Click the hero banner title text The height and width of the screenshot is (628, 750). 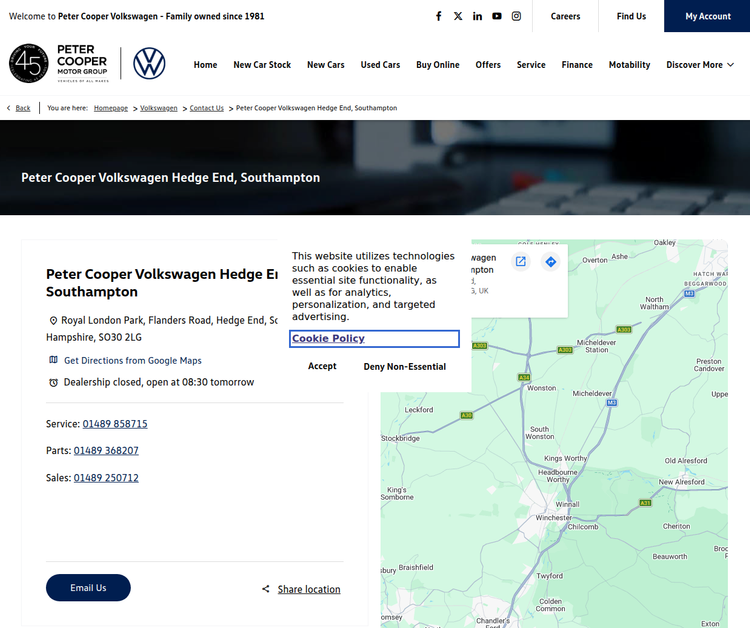[170, 177]
